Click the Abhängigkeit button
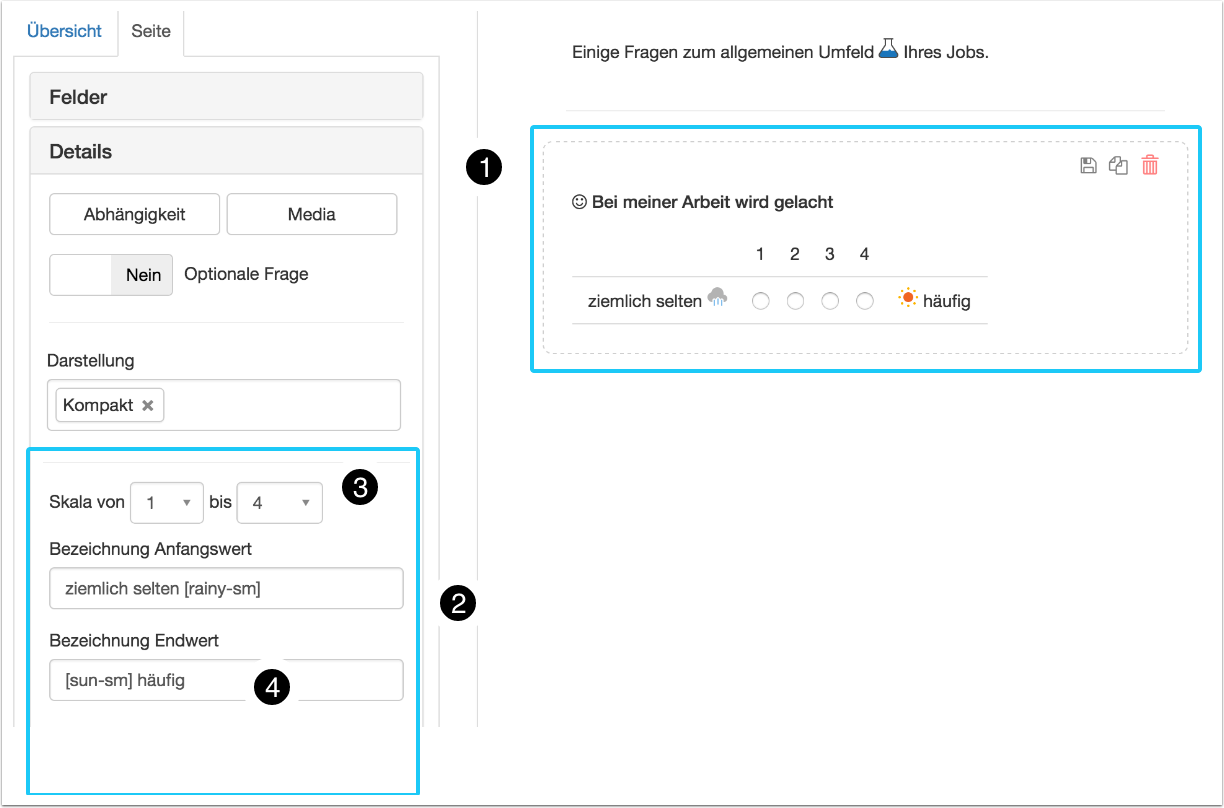Image resolution: width=1224 pixels, height=808 pixels. click(x=135, y=214)
